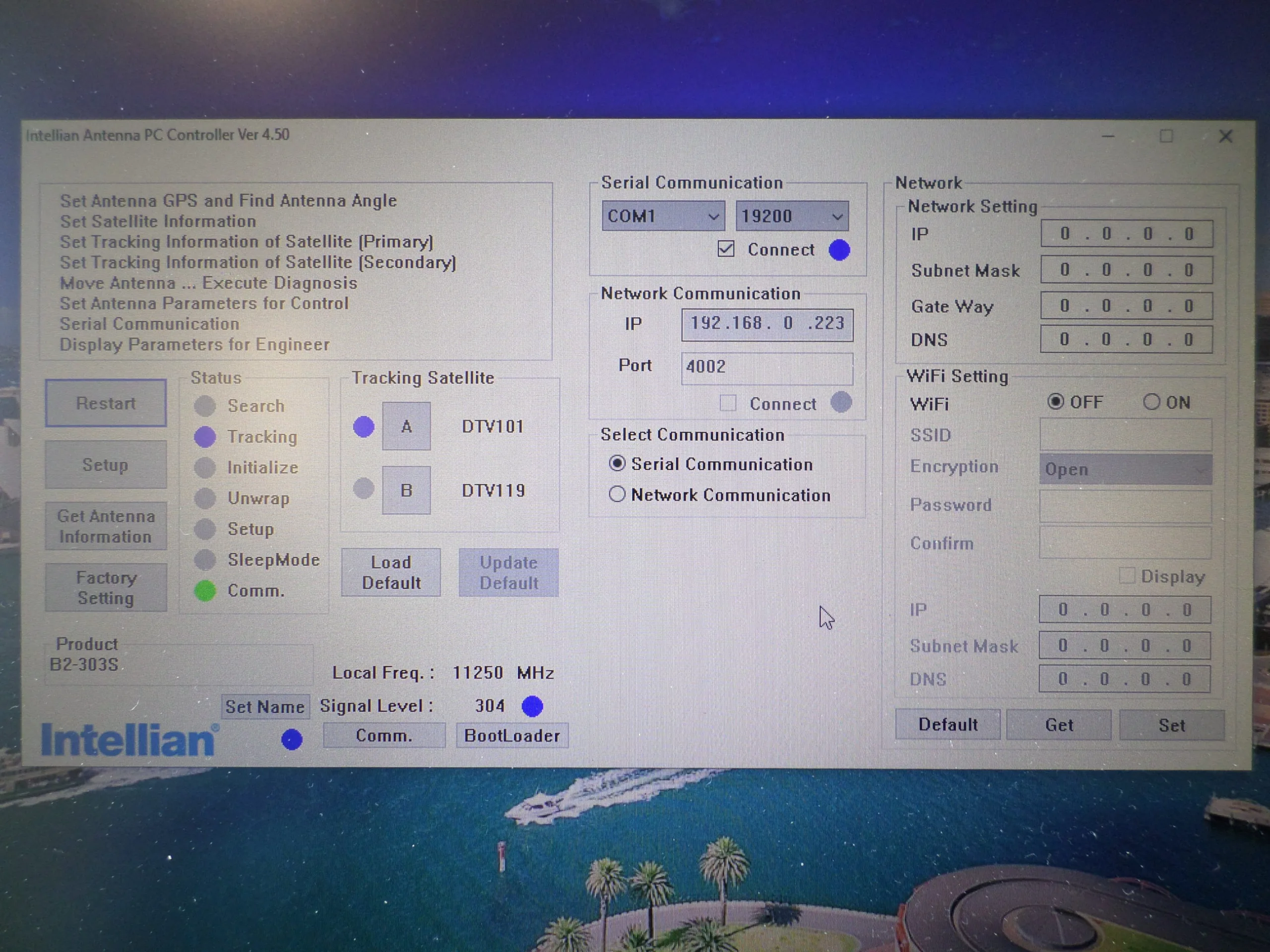The image size is (1270, 952).
Task: Click the Setup status indicator light
Action: click(205, 529)
